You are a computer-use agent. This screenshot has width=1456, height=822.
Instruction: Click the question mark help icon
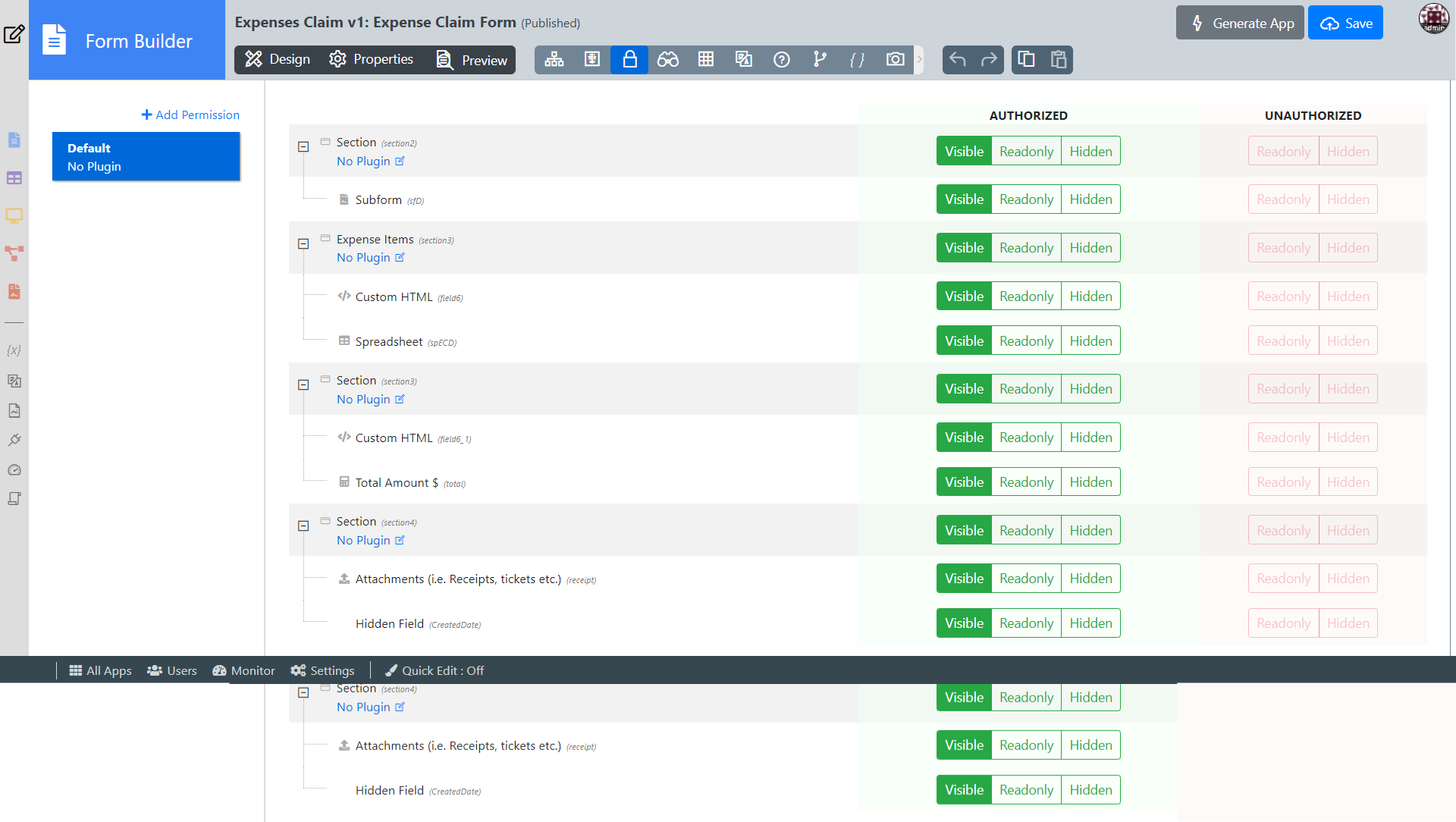tap(781, 59)
